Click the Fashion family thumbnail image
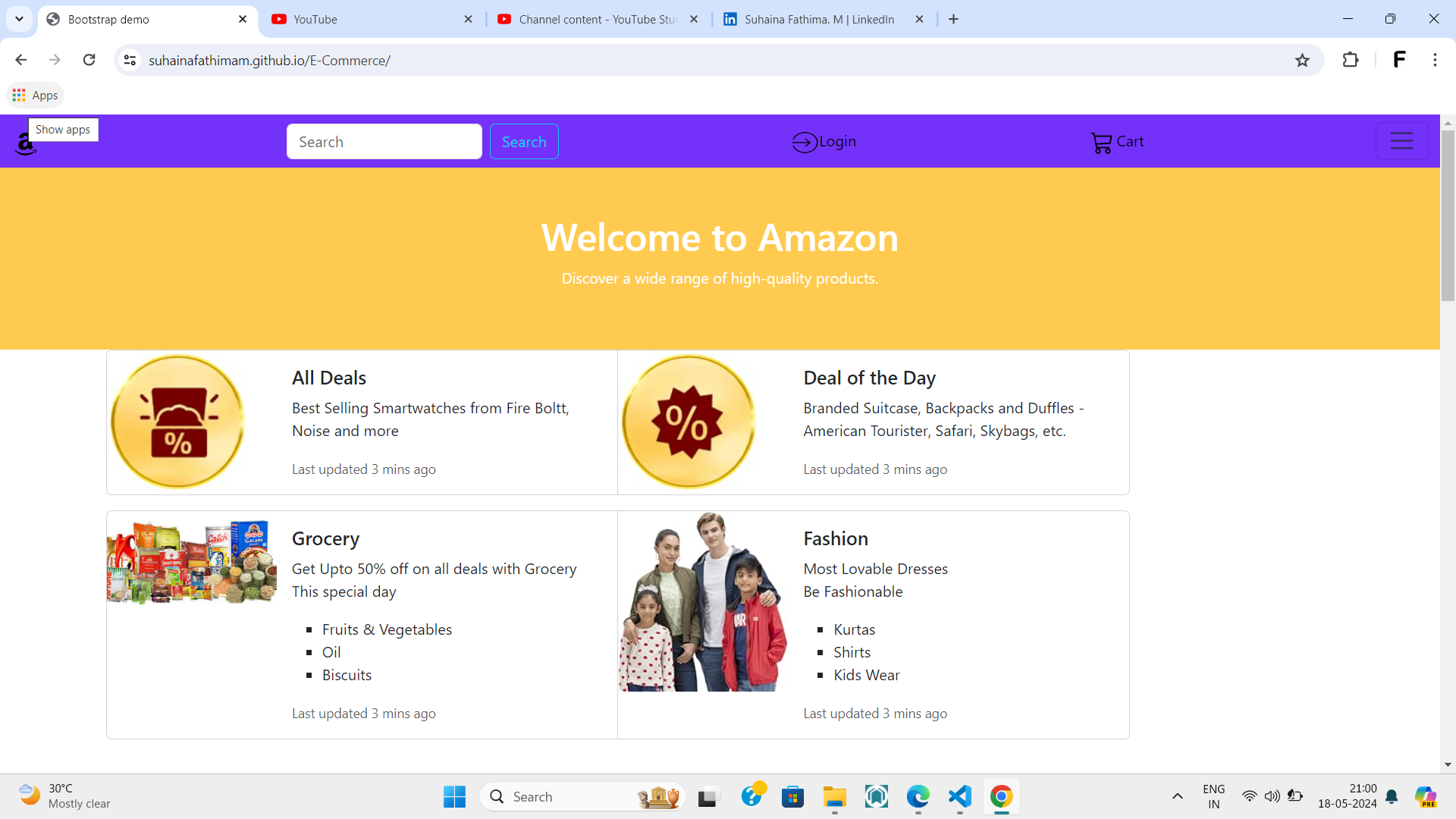The height and width of the screenshot is (819, 1456). (x=702, y=602)
